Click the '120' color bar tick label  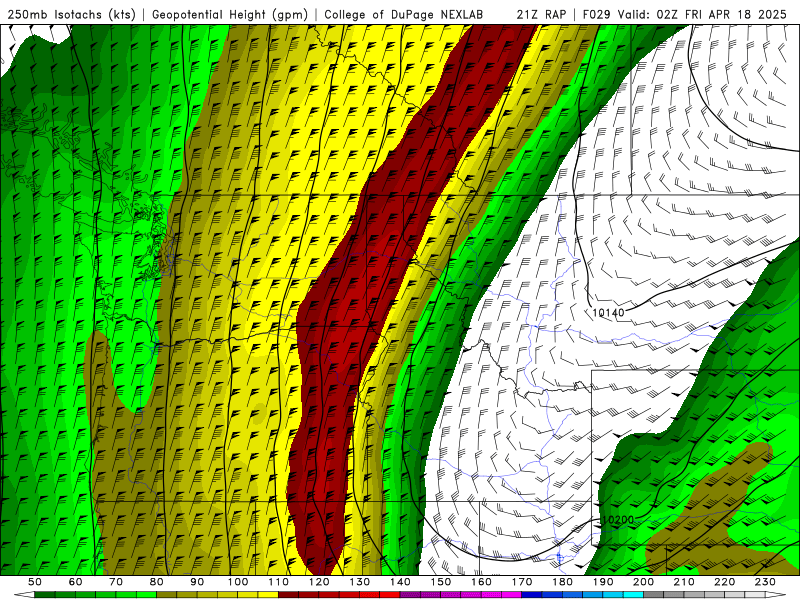[319, 582]
